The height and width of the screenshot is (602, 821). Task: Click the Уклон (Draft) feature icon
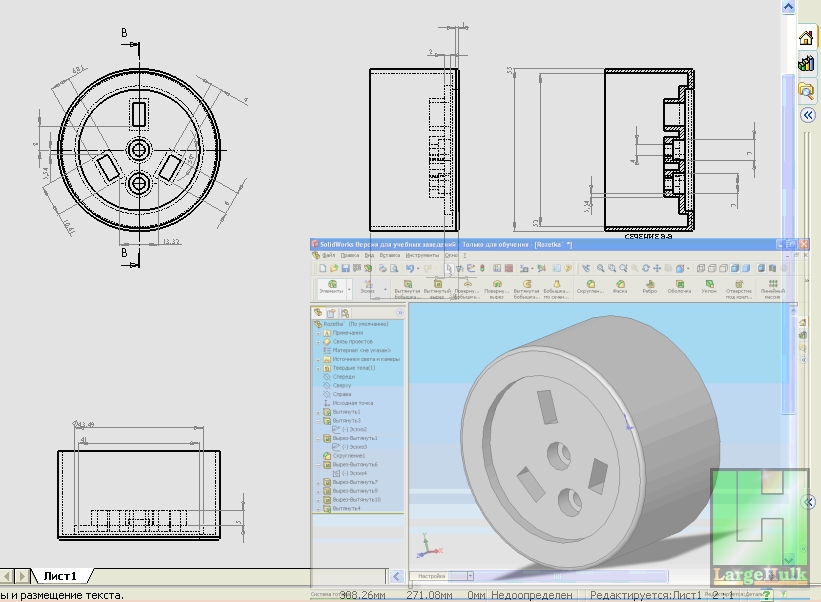(708, 285)
